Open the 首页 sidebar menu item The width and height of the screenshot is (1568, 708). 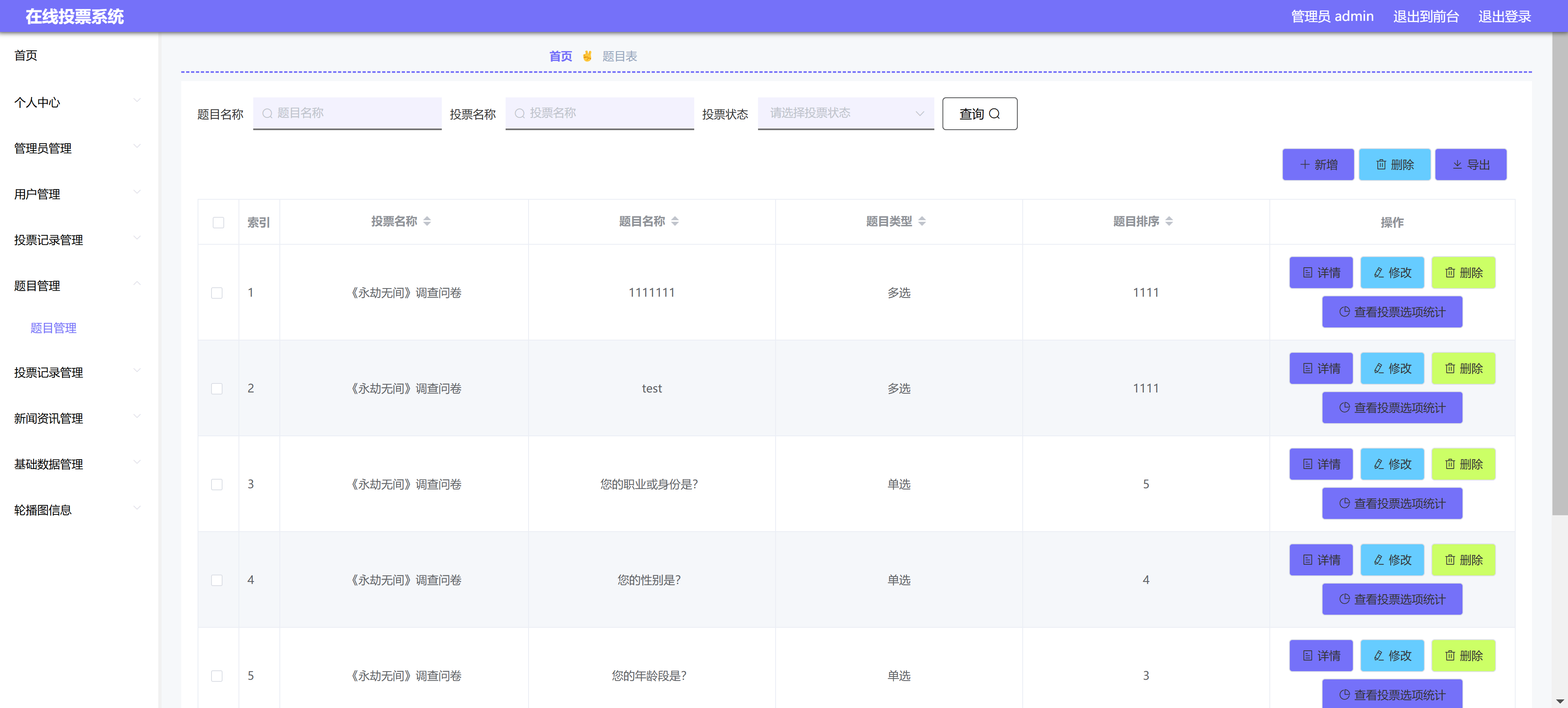pyautogui.click(x=25, y=55)
